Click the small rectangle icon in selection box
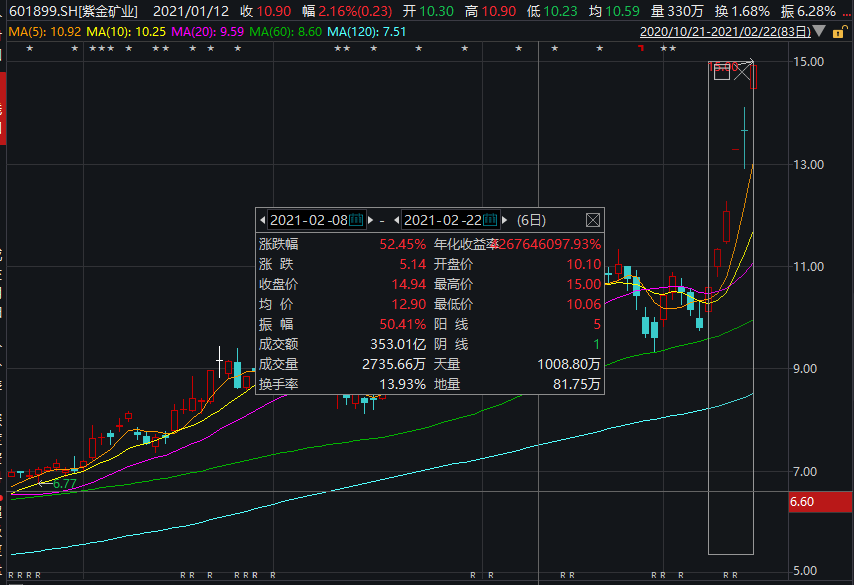This screenshot has width=854, height=585. 722,72
